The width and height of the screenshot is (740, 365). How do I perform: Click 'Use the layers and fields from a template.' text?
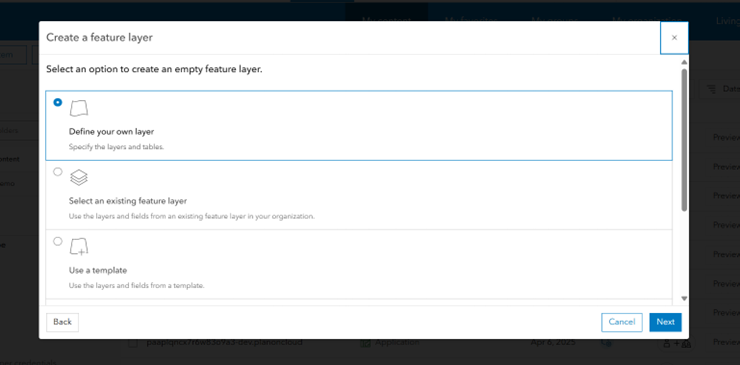tap(136, 286)
